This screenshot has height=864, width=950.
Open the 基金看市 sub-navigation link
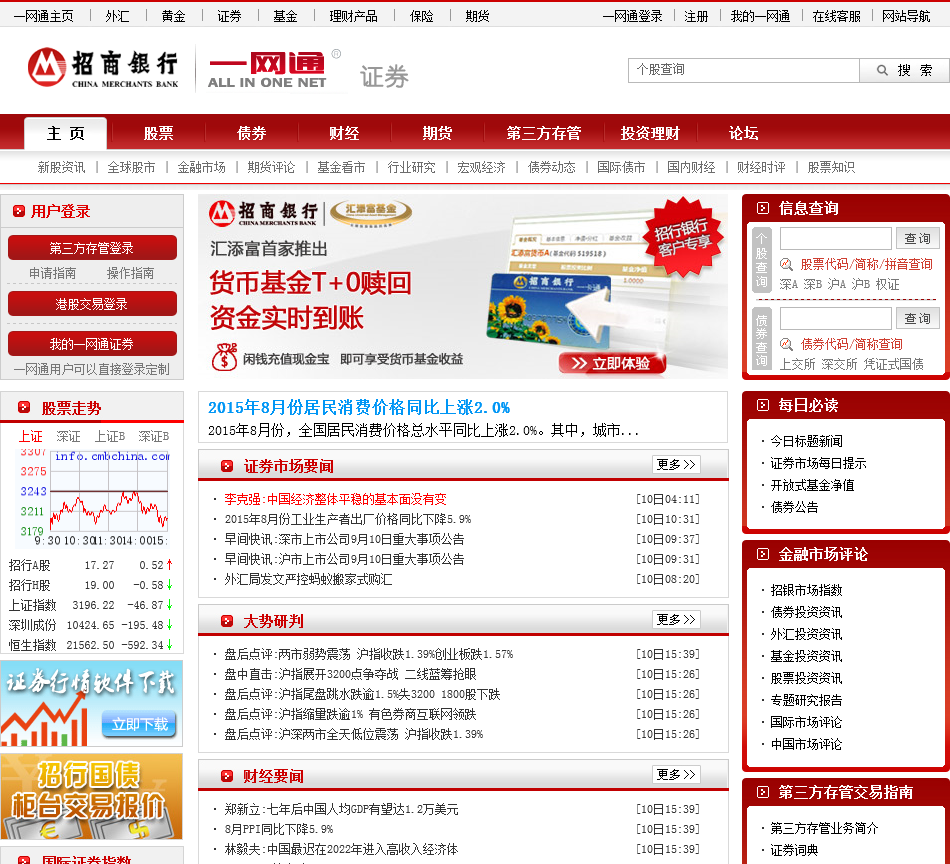[341, 167]
